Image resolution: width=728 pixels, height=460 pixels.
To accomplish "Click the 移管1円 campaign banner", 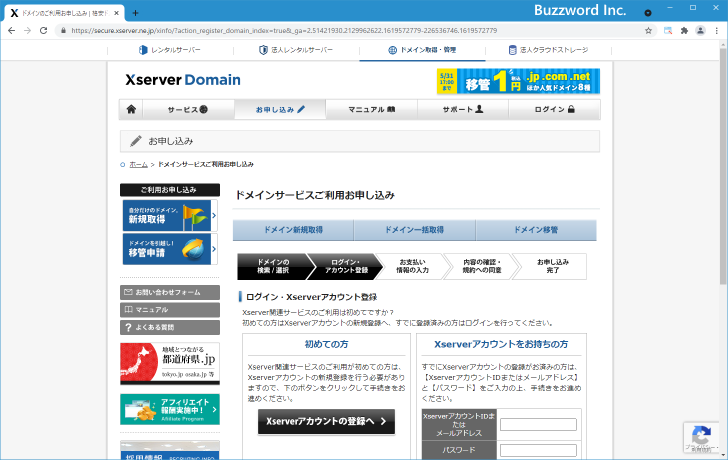I will pyautogui.click(x=518, y=81).
